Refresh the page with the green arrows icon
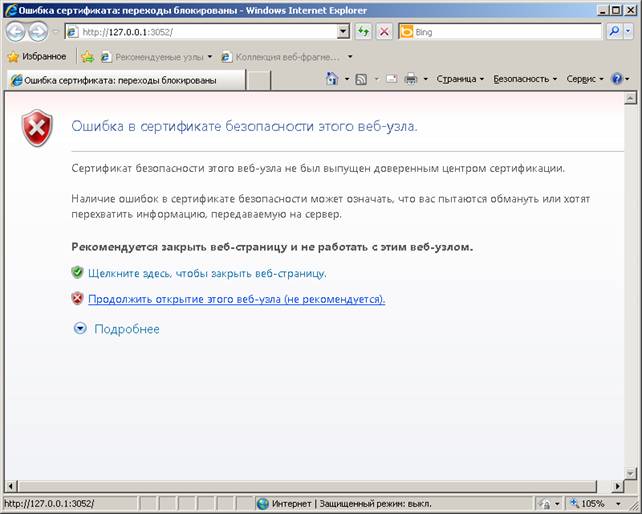Screen dimensions: 642x514 click(364, 32)
